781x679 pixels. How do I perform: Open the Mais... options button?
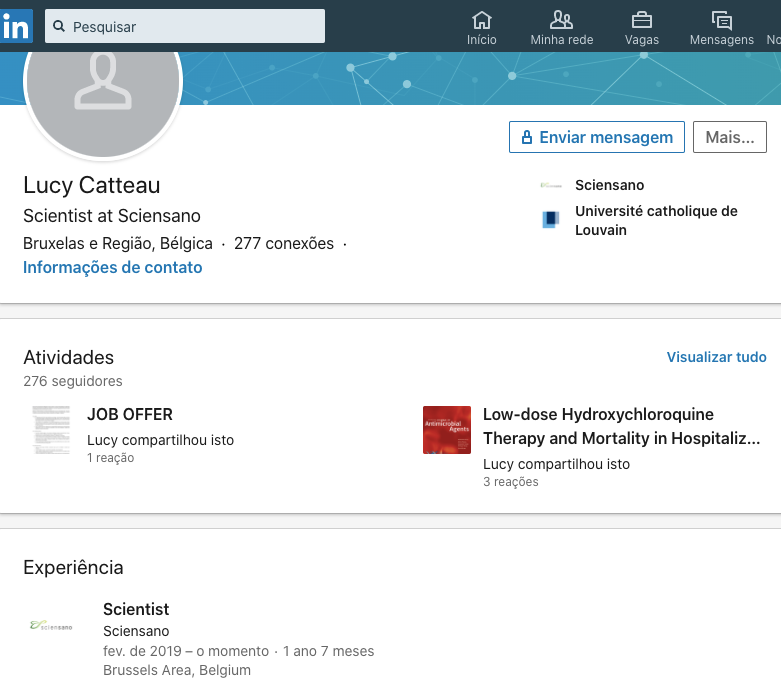730,137
